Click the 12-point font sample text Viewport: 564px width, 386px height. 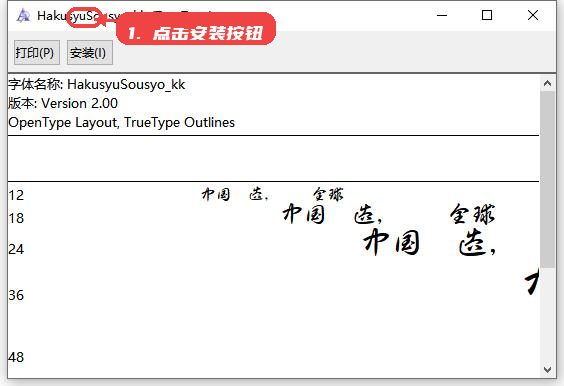[272, 194]
